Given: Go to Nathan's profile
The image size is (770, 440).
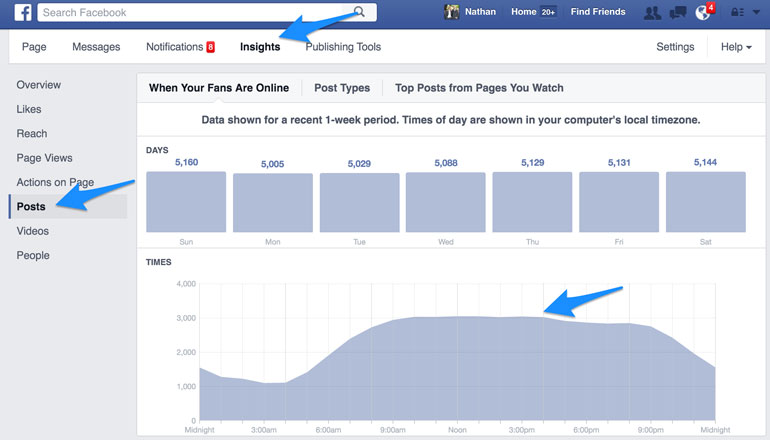Looking at the screenshot, I should (480, 12).
